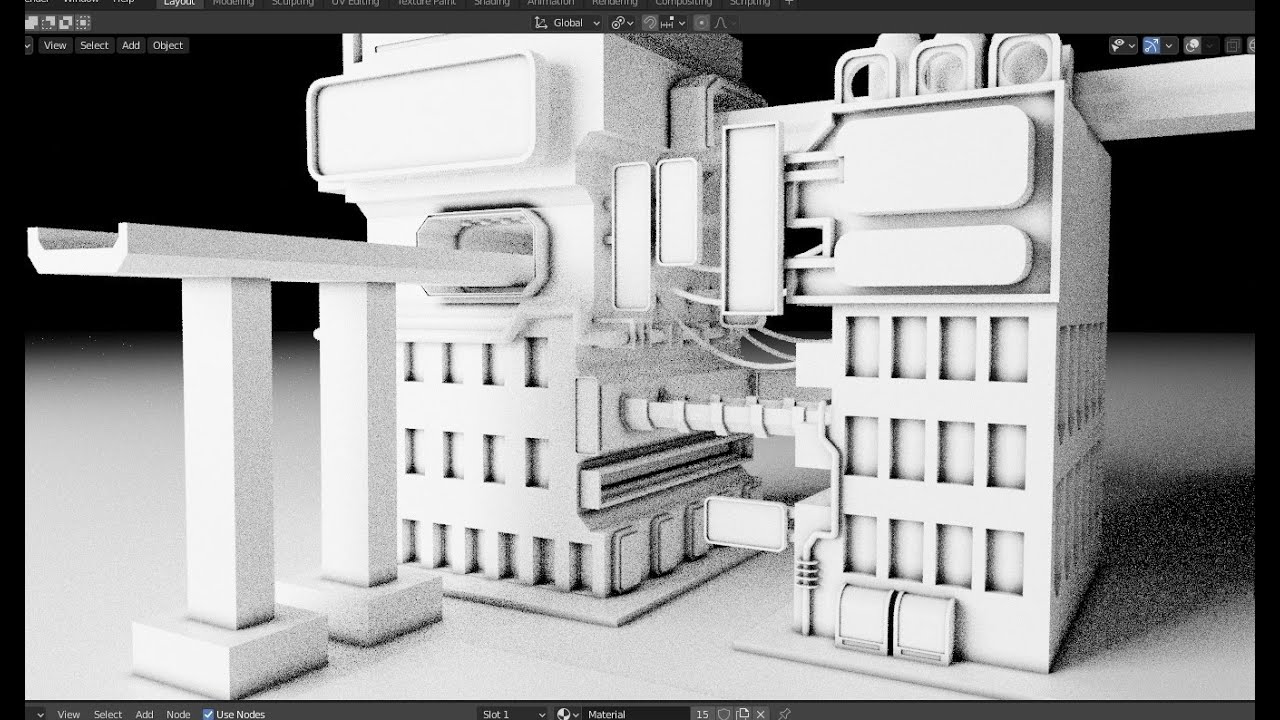Open the Object menu

pos(168,45)
